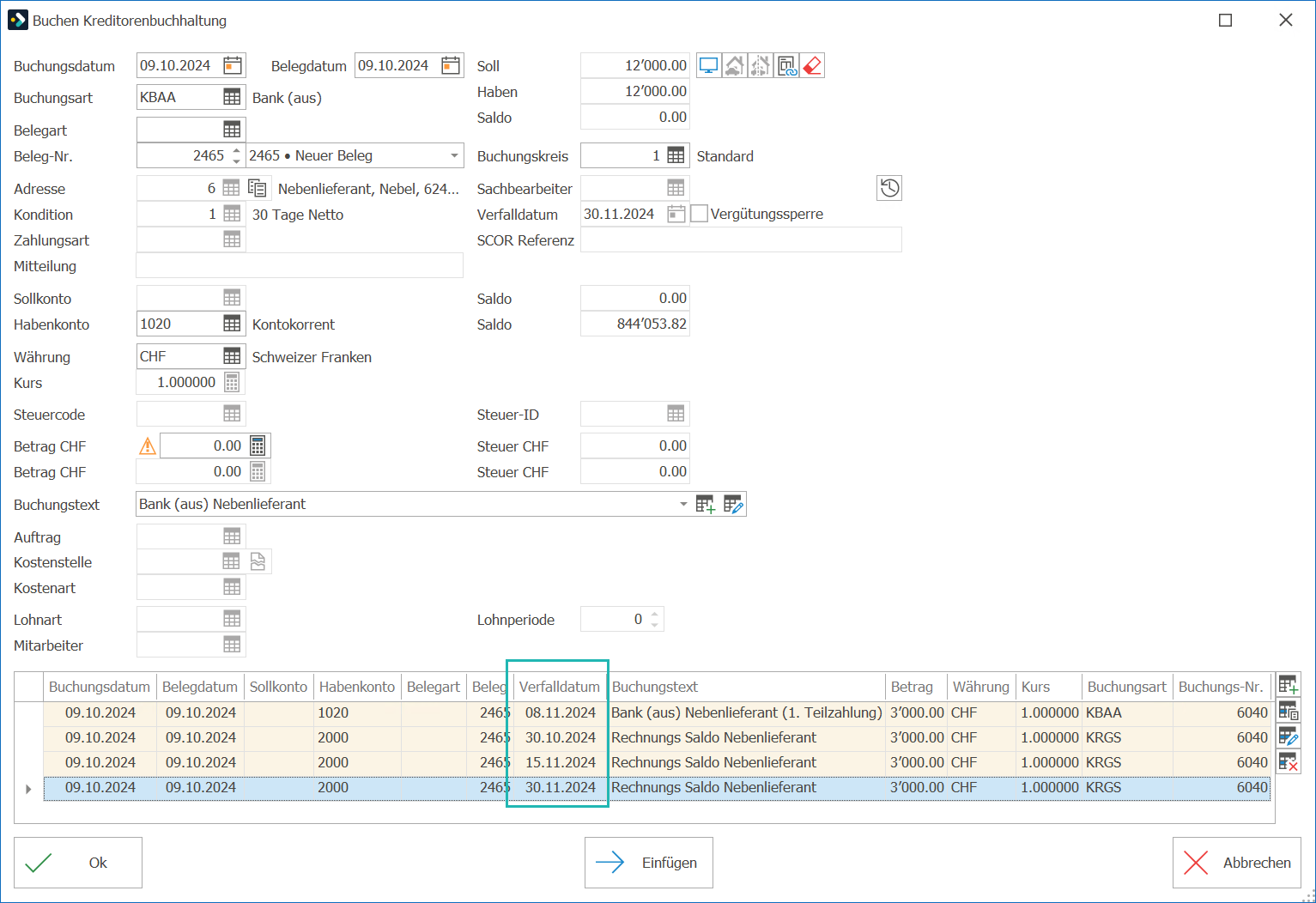Confirm with the Ok button

pyautogui.click(x=78, y=863)
